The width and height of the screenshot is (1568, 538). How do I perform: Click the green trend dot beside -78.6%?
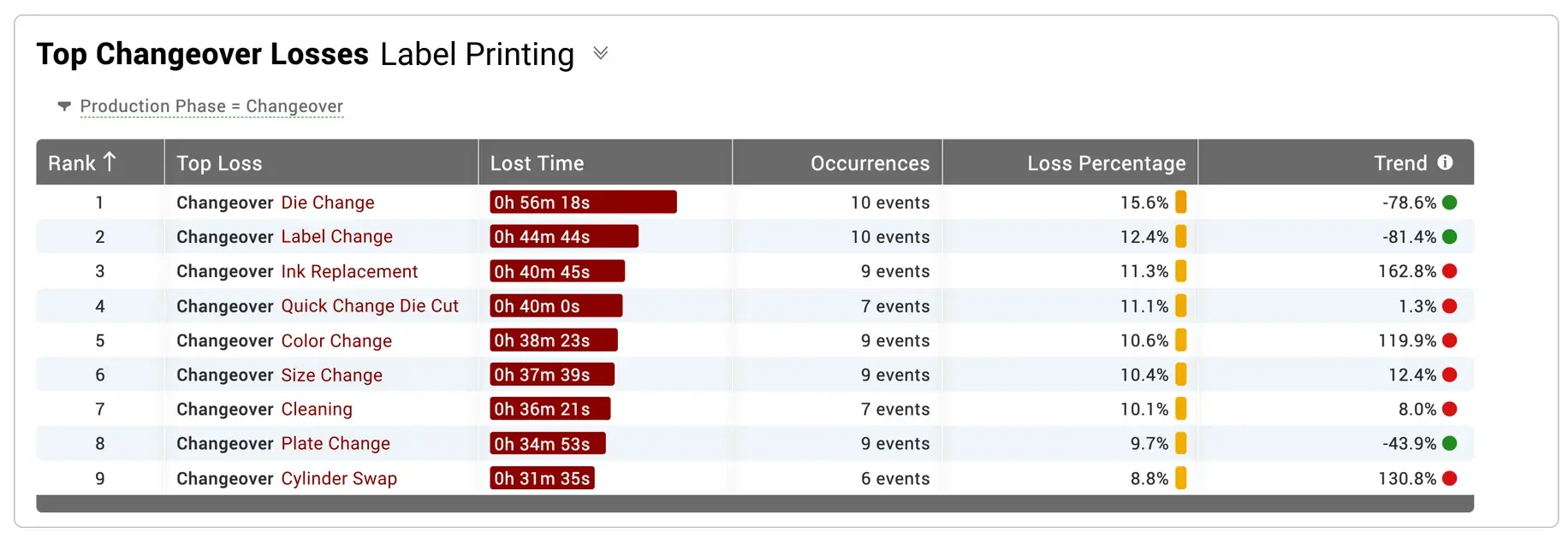pos(1450,203)
